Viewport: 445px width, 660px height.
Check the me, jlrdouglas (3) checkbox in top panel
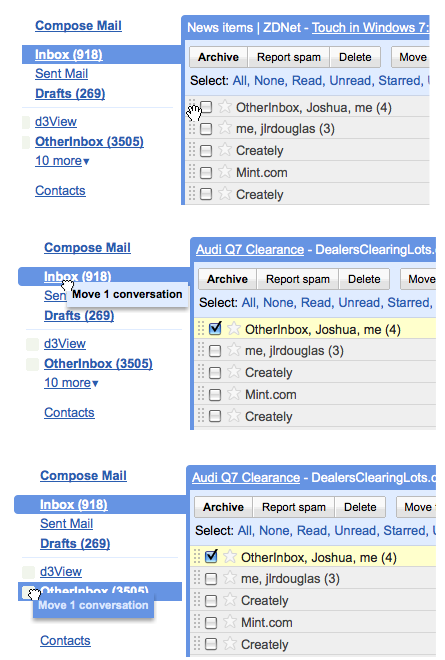(x=206, y=128)
